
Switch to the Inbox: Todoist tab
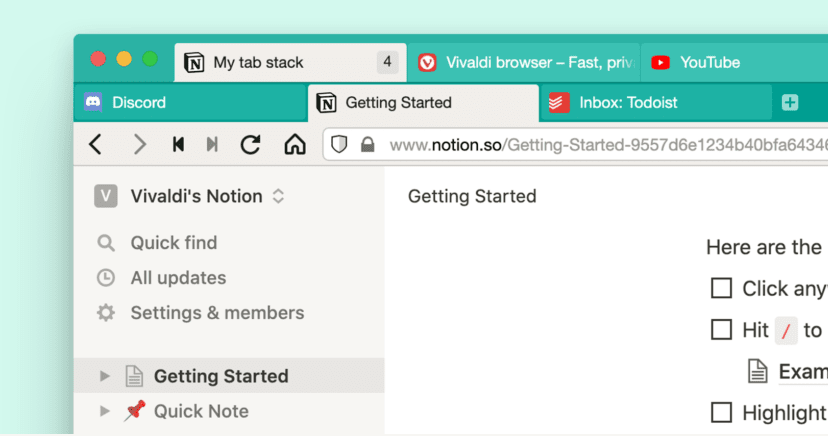point(656,102)
